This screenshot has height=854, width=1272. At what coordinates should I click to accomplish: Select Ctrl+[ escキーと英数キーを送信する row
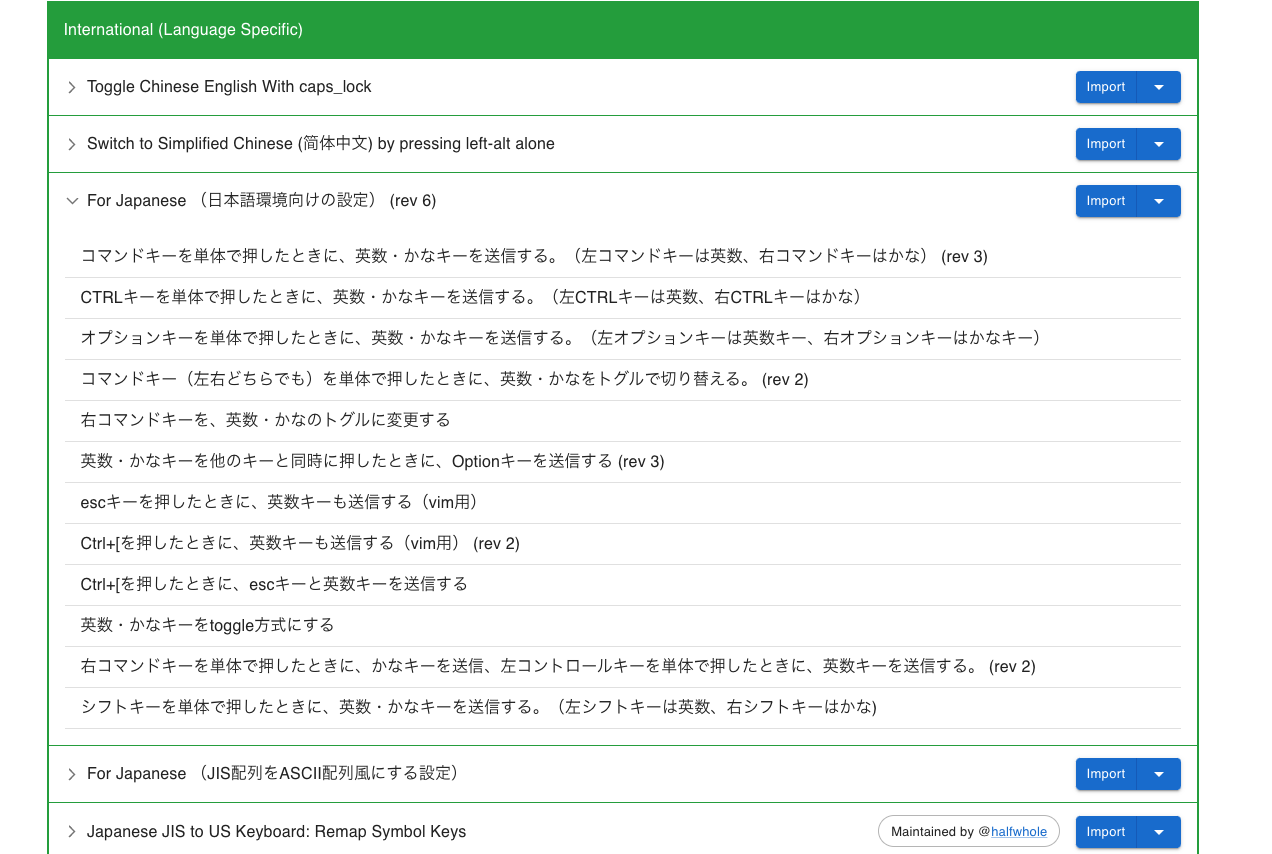[623, 585]
